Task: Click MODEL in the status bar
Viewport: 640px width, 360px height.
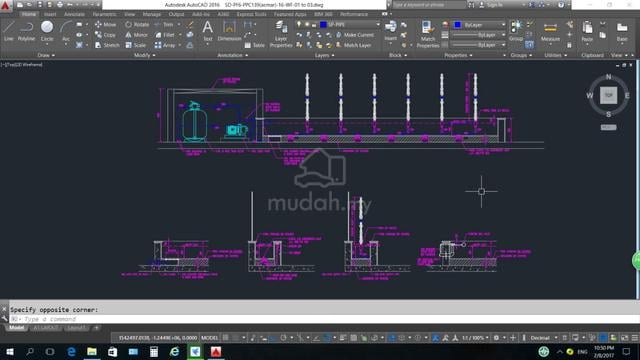Action: (x=209, y=338)
